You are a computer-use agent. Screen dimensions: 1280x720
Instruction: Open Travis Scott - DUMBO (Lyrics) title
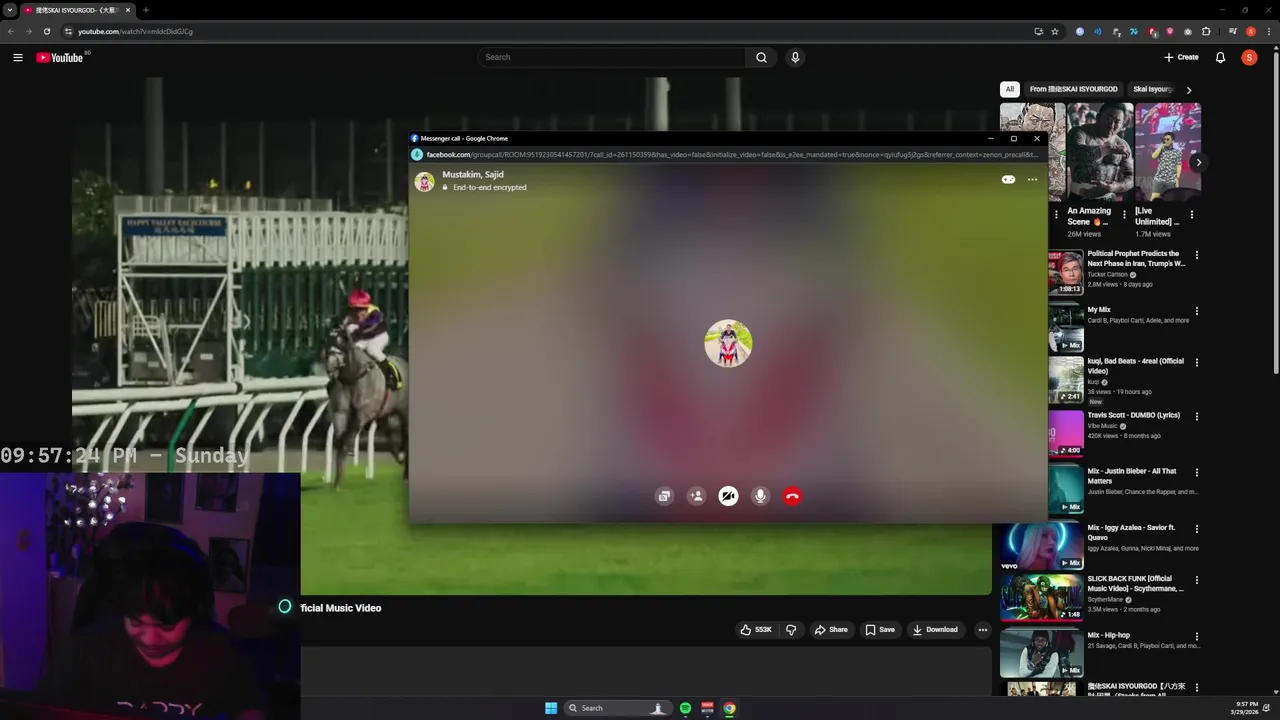pos(1134,415)
